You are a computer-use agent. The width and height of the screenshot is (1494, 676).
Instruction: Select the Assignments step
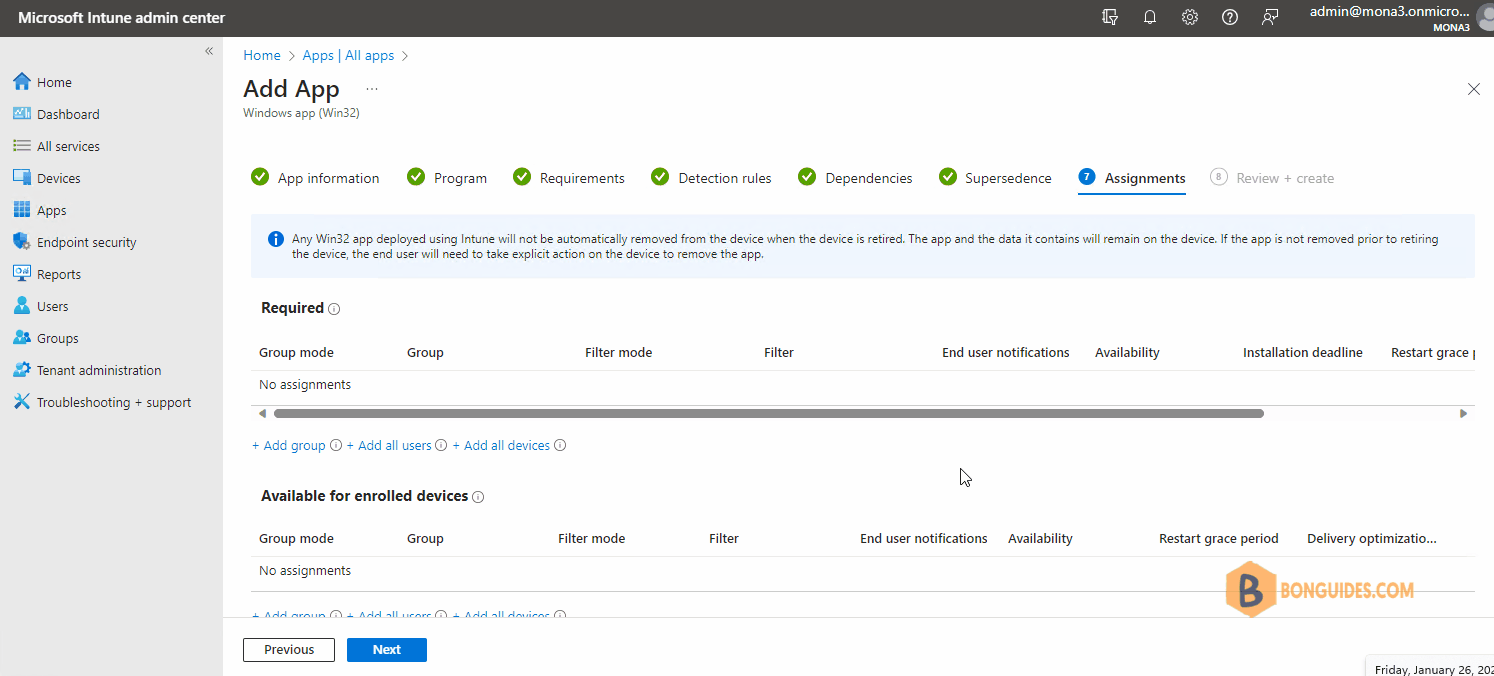click(x=1132, y=178)
